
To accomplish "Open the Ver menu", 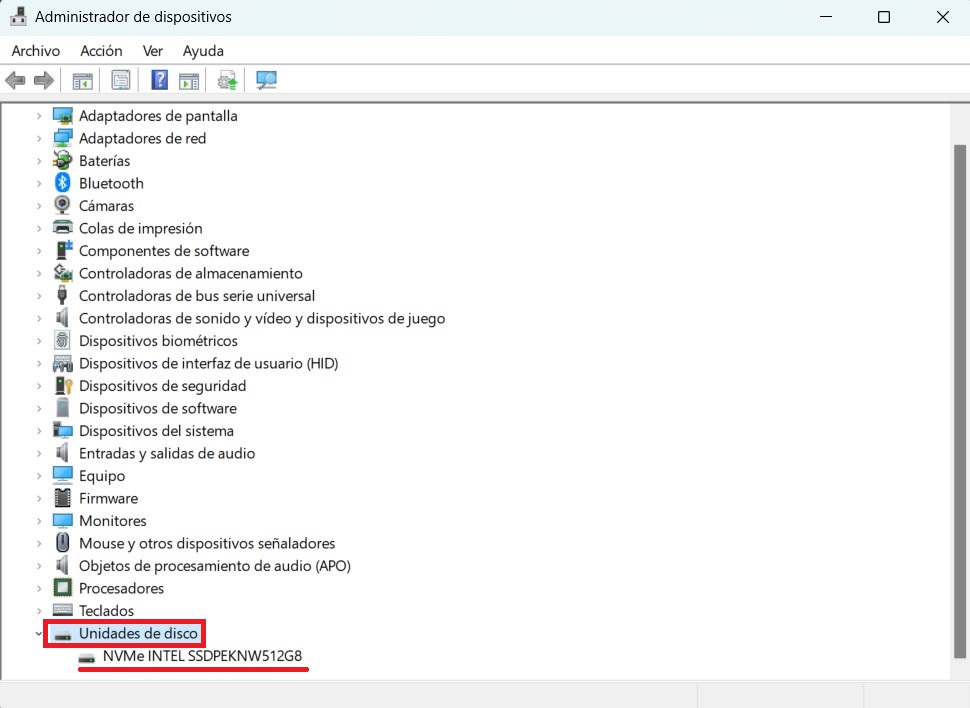I will [153, 51].
